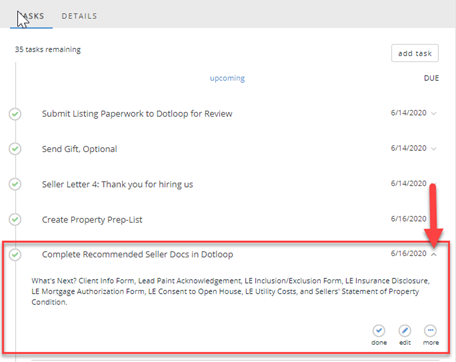Switch to the Tasks tab
The height and width of the screenshot is (362, 456).
[x=31, y=16]
